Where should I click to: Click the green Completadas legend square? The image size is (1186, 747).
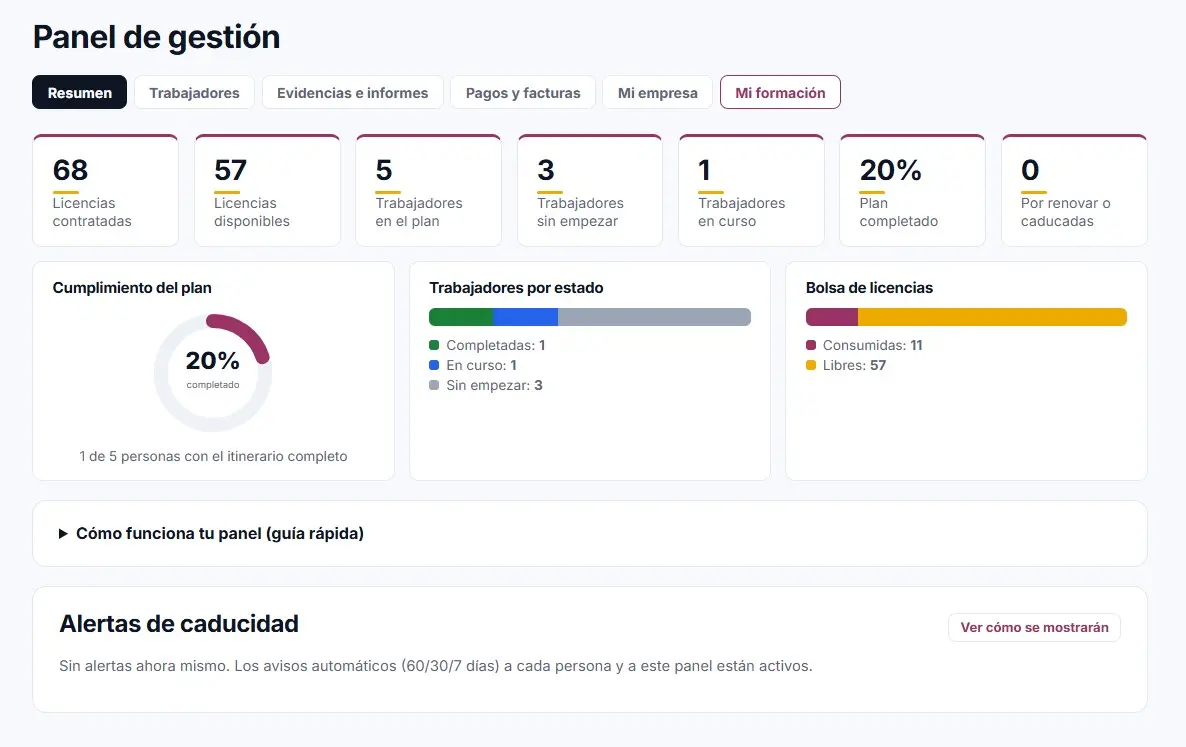coord(434,345)
